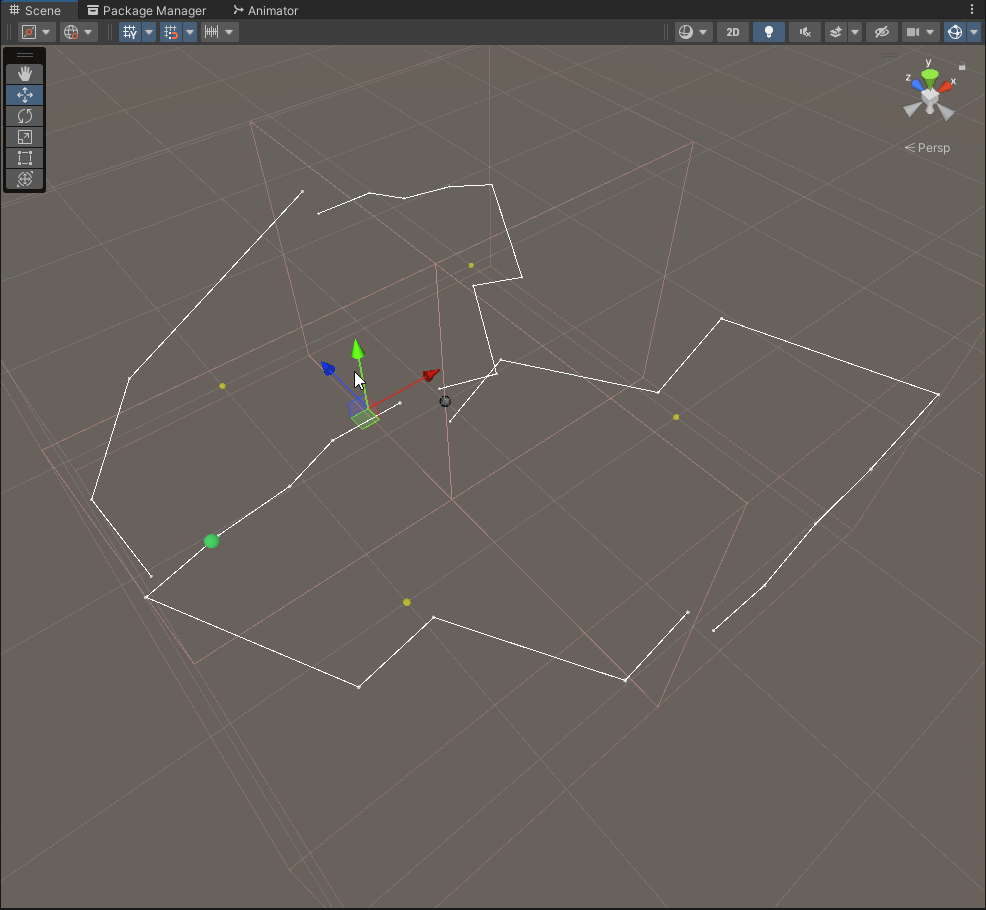Select the Scale tool
The image size is (986, 910).
click(25, 137)
